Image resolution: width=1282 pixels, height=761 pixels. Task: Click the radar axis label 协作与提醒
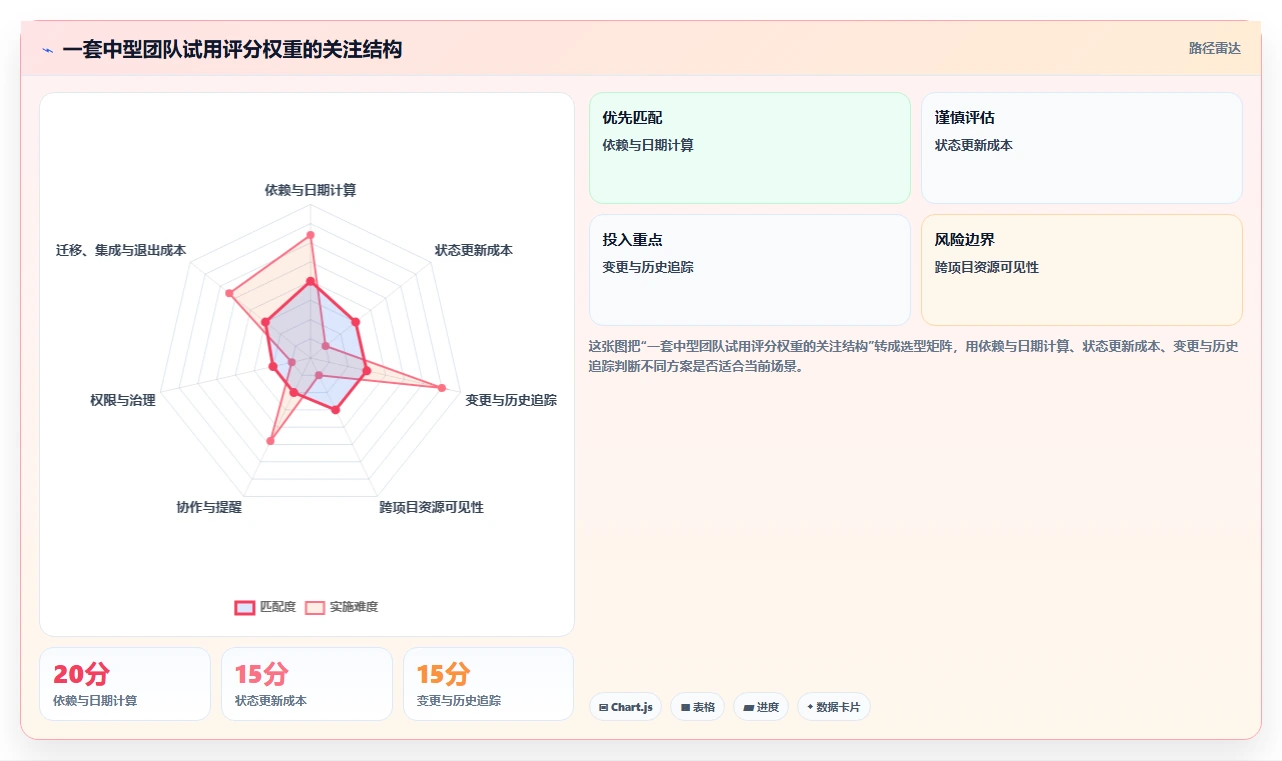coord(209,507)
